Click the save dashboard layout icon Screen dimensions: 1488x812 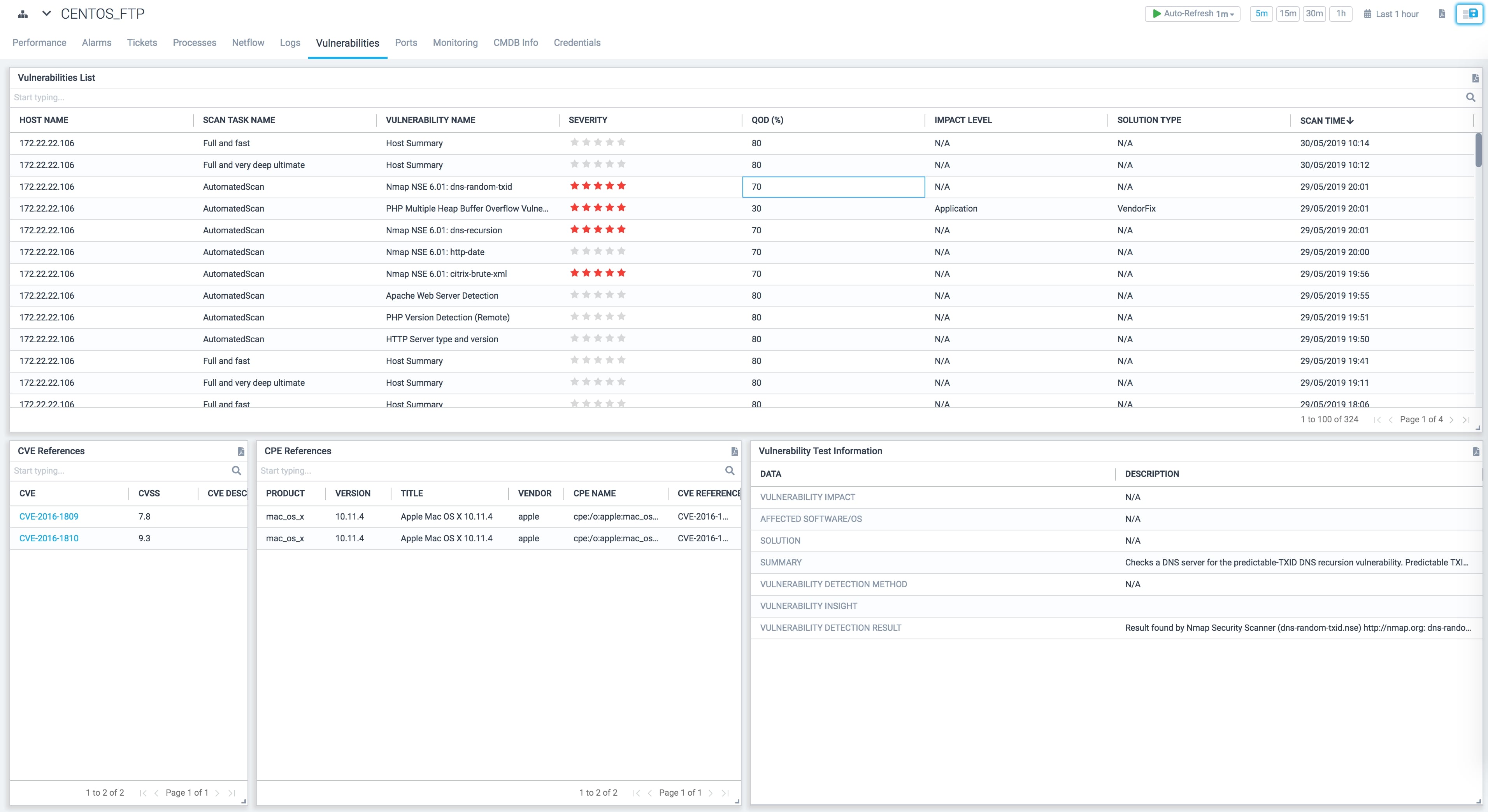click(x=1469, y=14)
